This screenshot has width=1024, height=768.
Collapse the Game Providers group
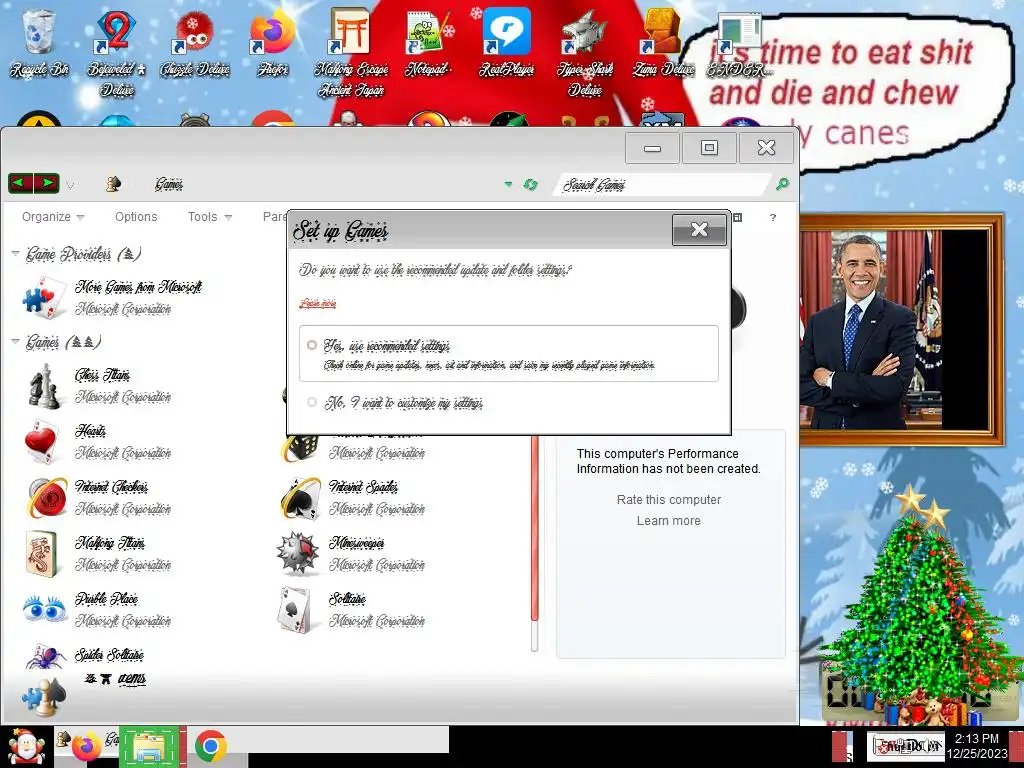click(x=15, y=253)
